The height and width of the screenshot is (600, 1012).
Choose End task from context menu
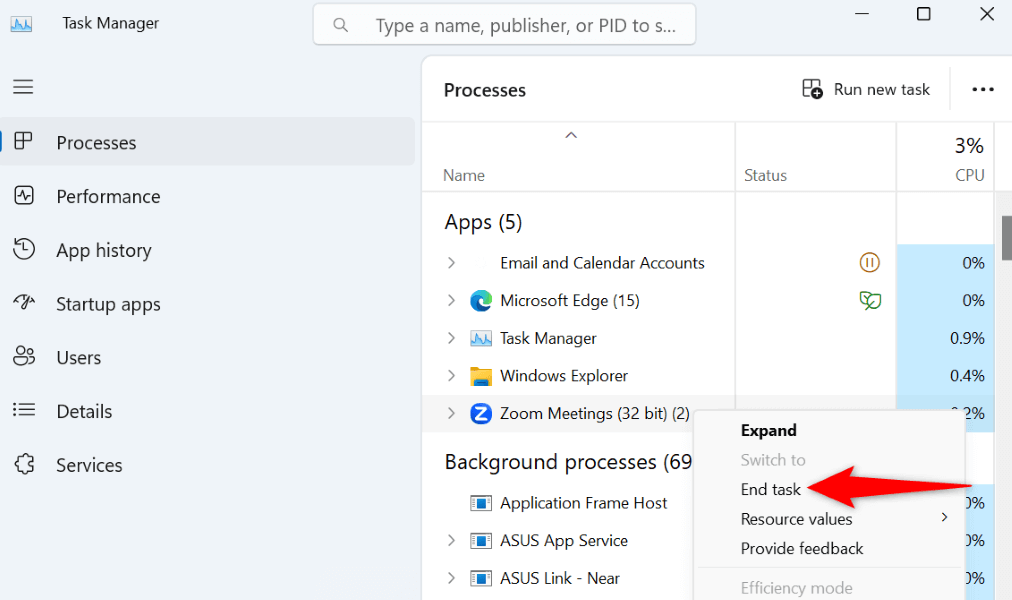coord(771,490)
